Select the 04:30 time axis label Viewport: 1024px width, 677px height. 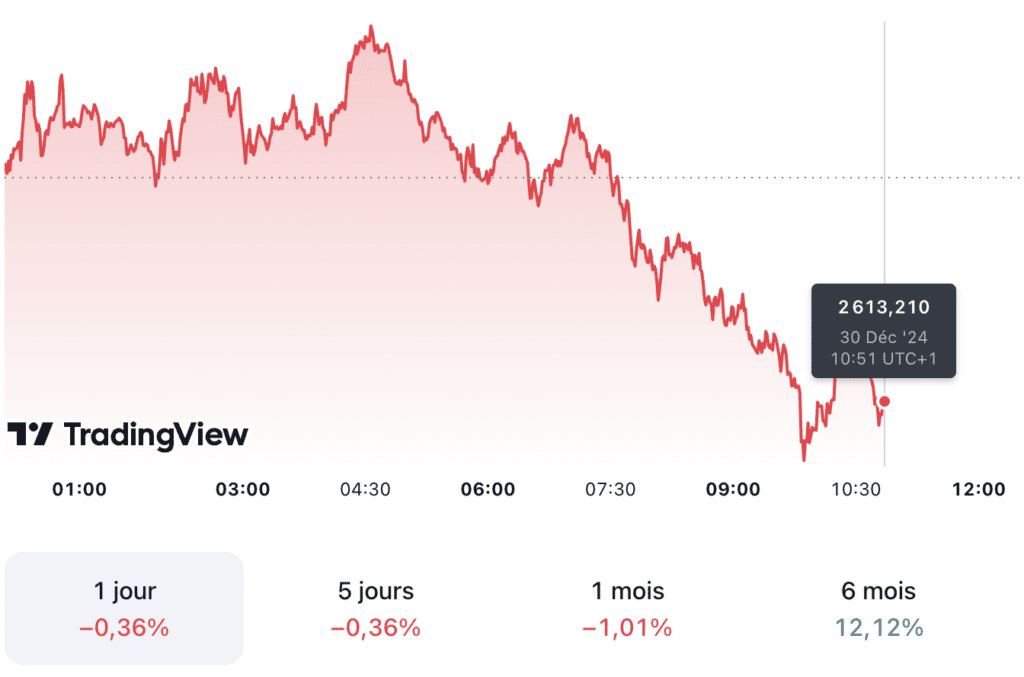pos(365,489)
